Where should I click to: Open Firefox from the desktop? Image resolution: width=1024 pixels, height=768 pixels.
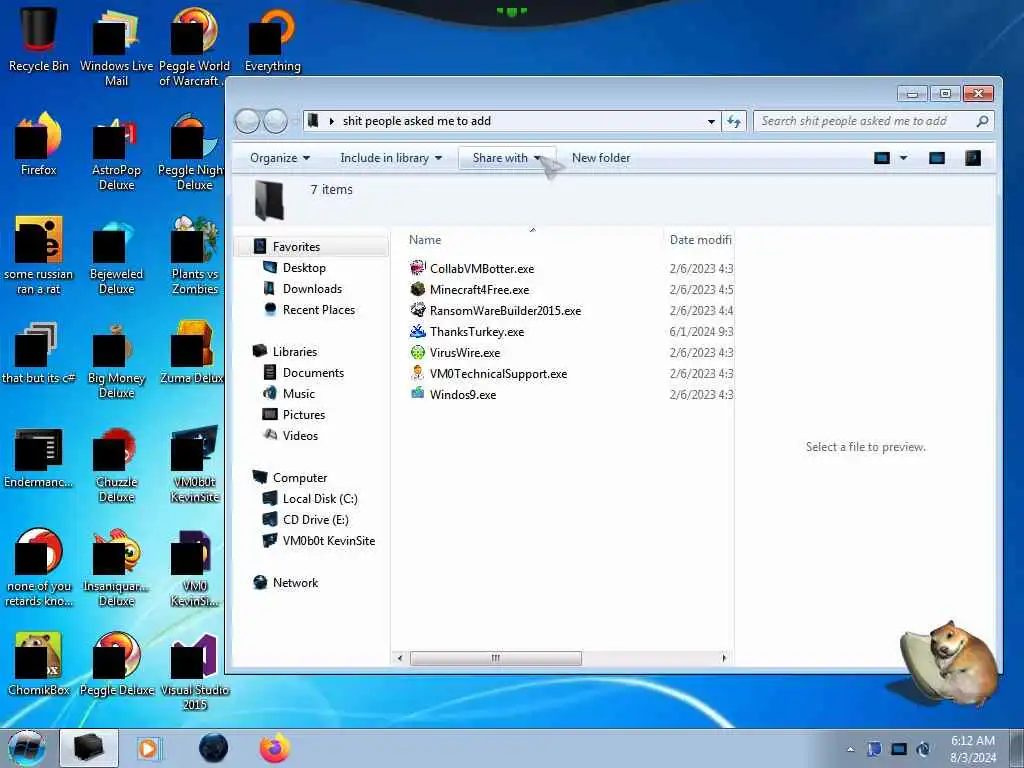tap(39, 144)
